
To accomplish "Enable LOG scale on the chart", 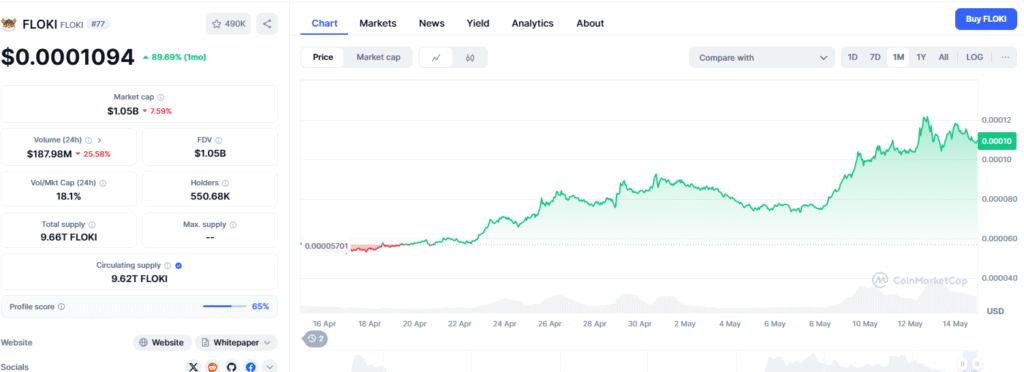I will coord(974,57).
